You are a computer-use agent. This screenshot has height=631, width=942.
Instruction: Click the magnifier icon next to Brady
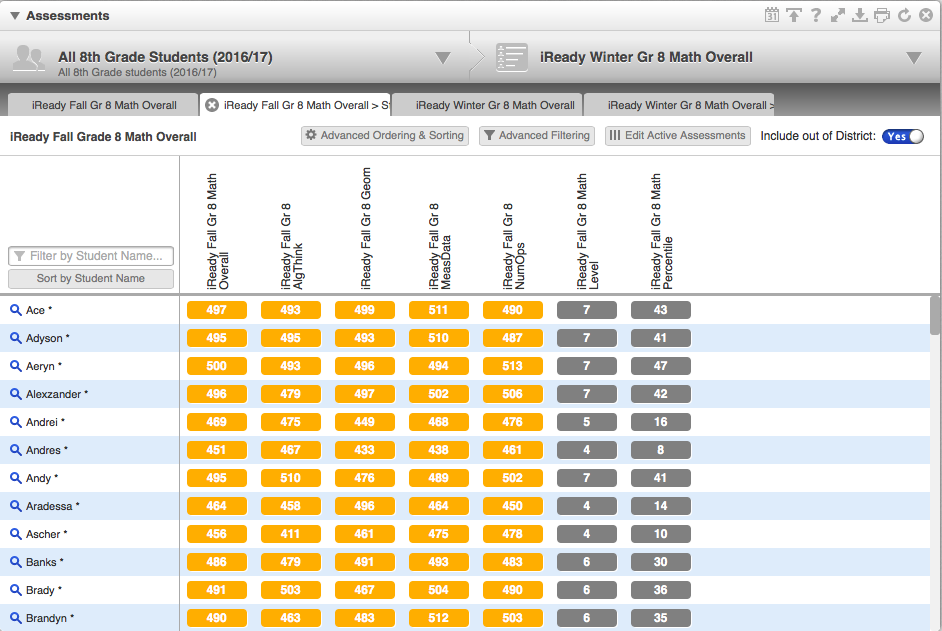[16, 590]
